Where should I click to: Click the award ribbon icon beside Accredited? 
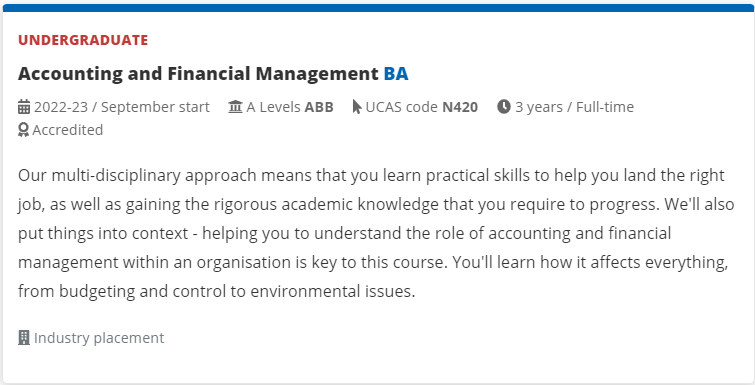[24, 130]
